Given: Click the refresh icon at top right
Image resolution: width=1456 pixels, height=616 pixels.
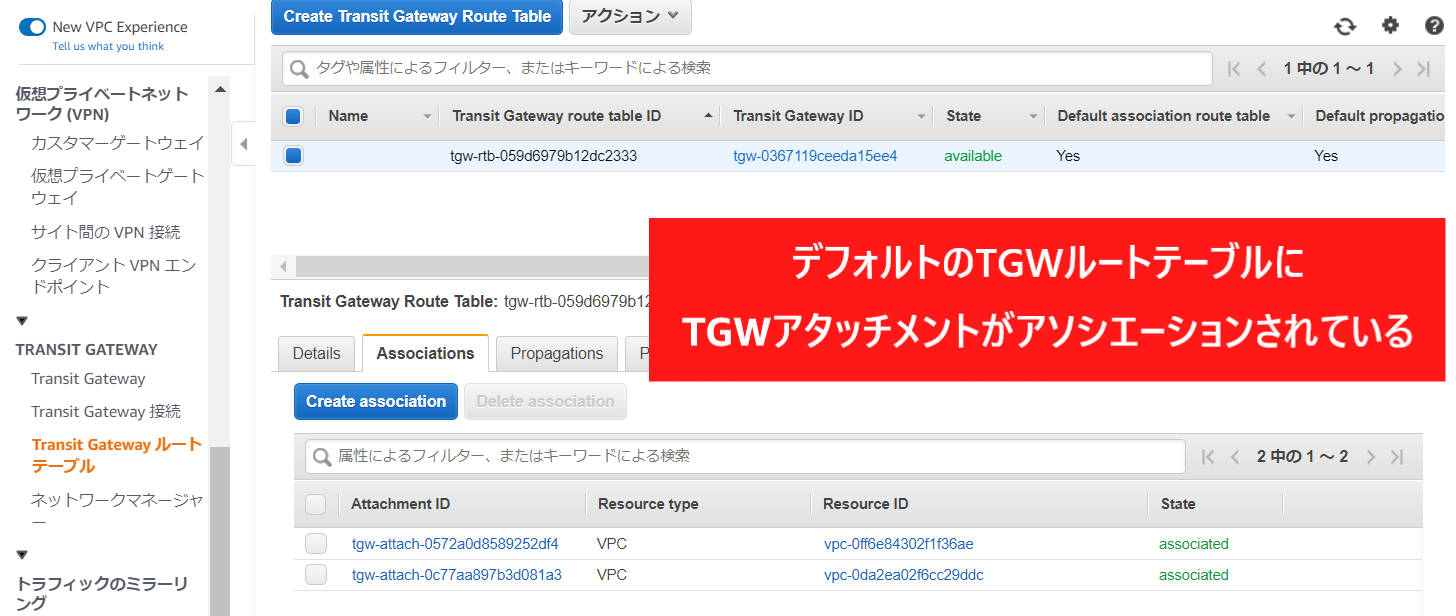Looking at the screenshot, I should [1345, 27].
